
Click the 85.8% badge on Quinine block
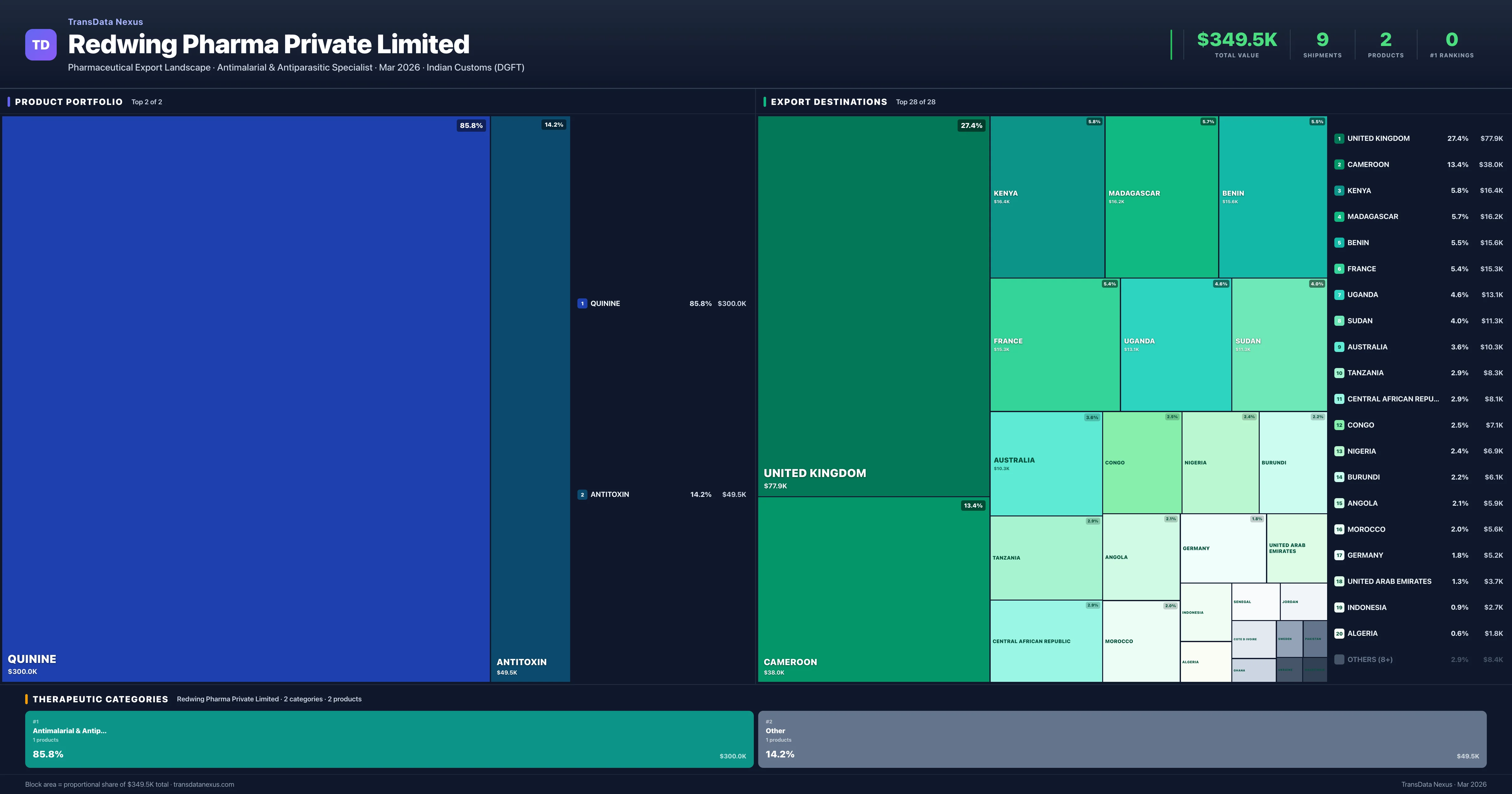pyautogui.click(x=471, y=126)
